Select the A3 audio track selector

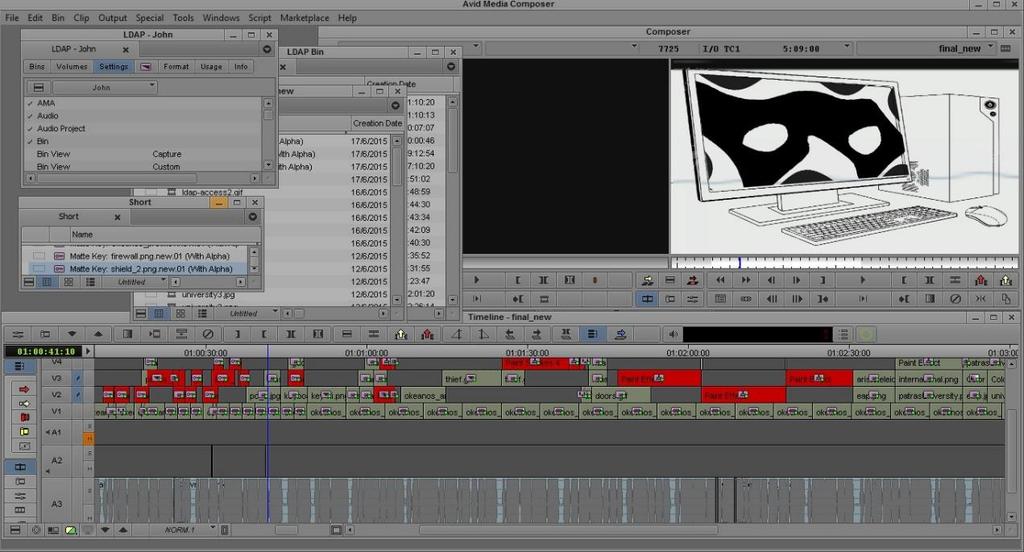(x=57, y=504)
